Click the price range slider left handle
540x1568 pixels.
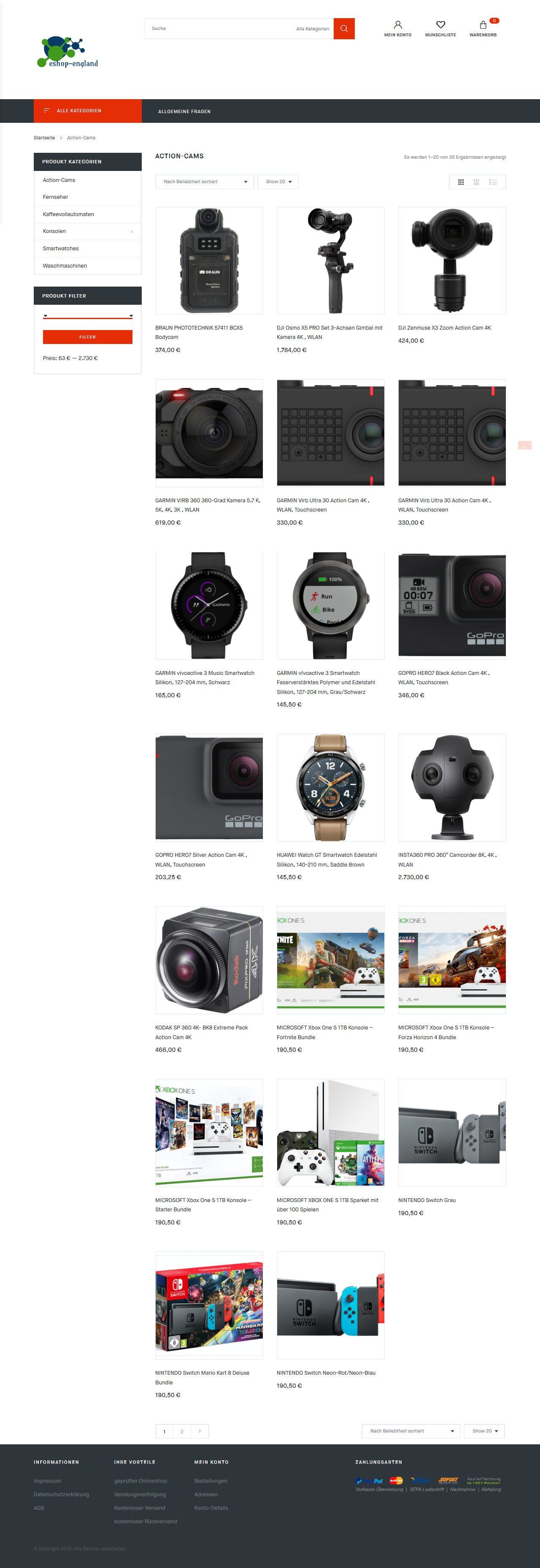(x=45, y=316)
